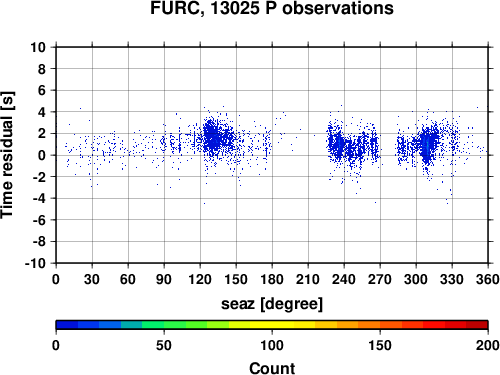
Task: Click the x-axis tick label '90'
Action: tap(164, 279)
